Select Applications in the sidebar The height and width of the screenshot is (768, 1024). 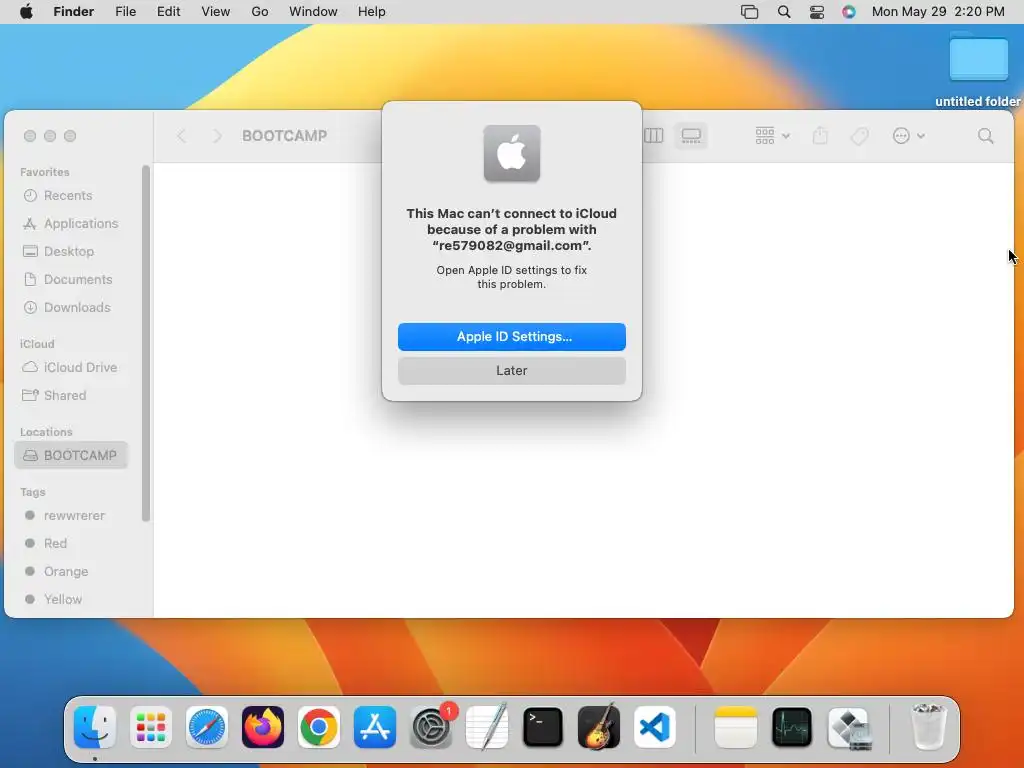click(71, 223)
